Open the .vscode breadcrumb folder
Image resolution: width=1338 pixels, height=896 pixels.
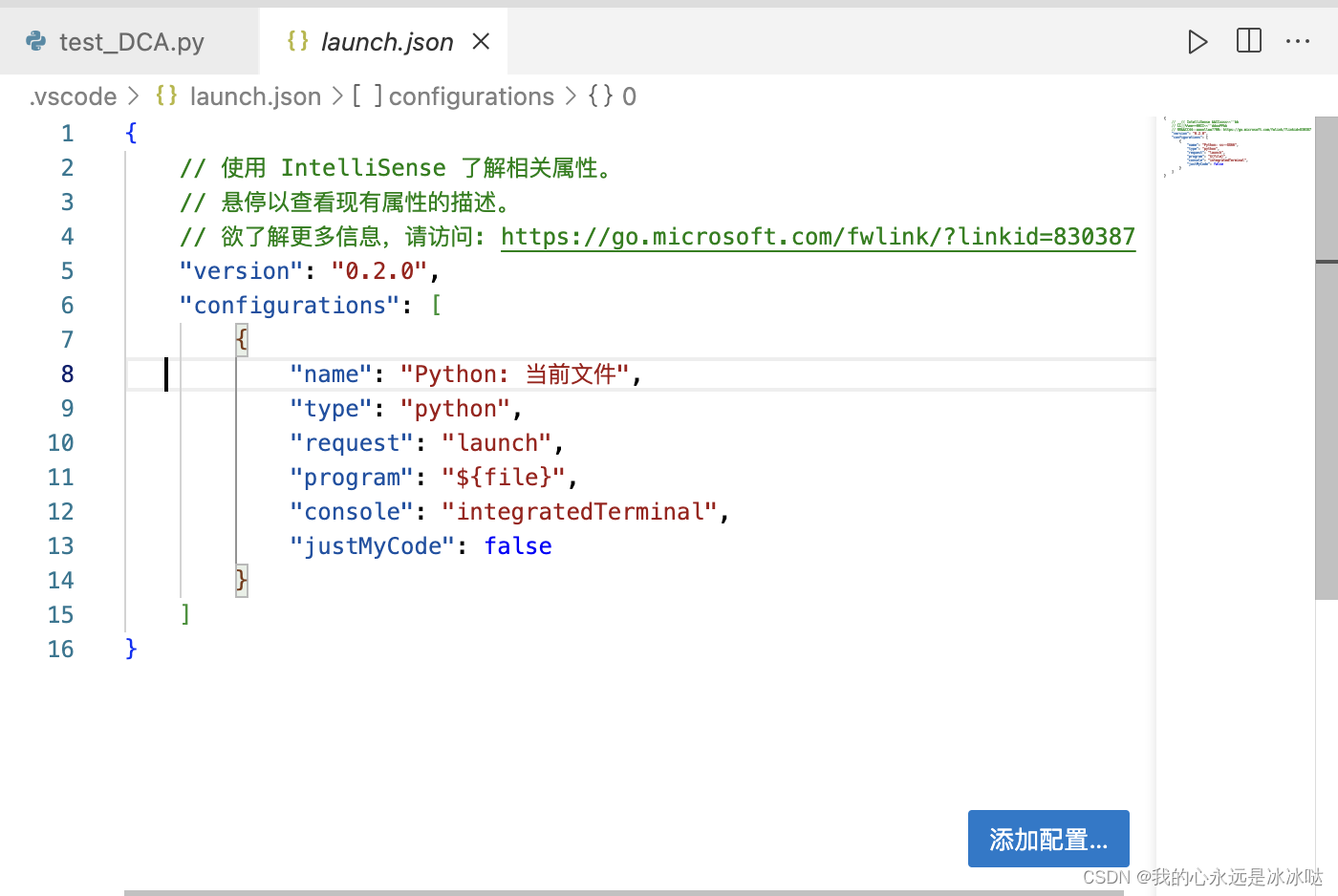tap(73, 96)
